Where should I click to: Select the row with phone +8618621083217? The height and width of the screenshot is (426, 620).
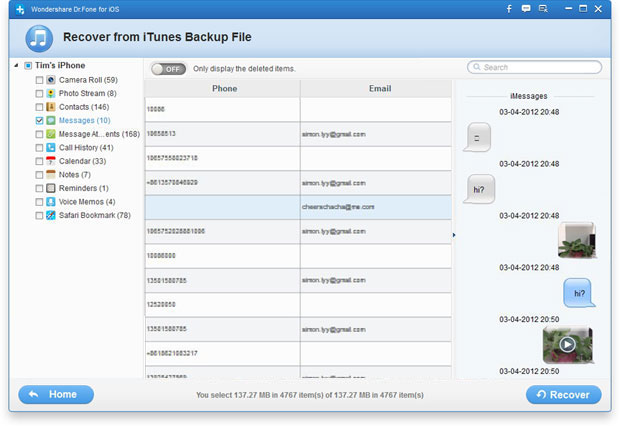(298, 353)
